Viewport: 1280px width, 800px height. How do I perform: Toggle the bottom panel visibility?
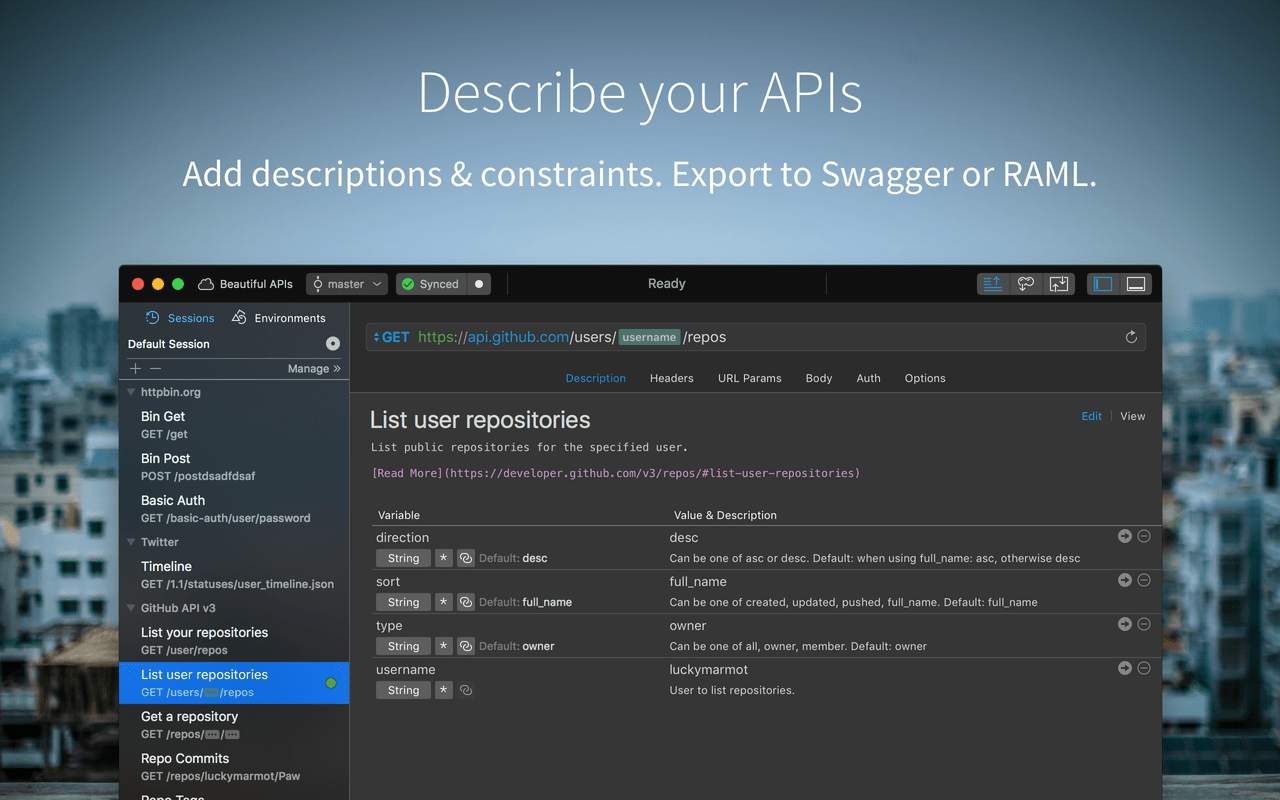[1136, 284]
